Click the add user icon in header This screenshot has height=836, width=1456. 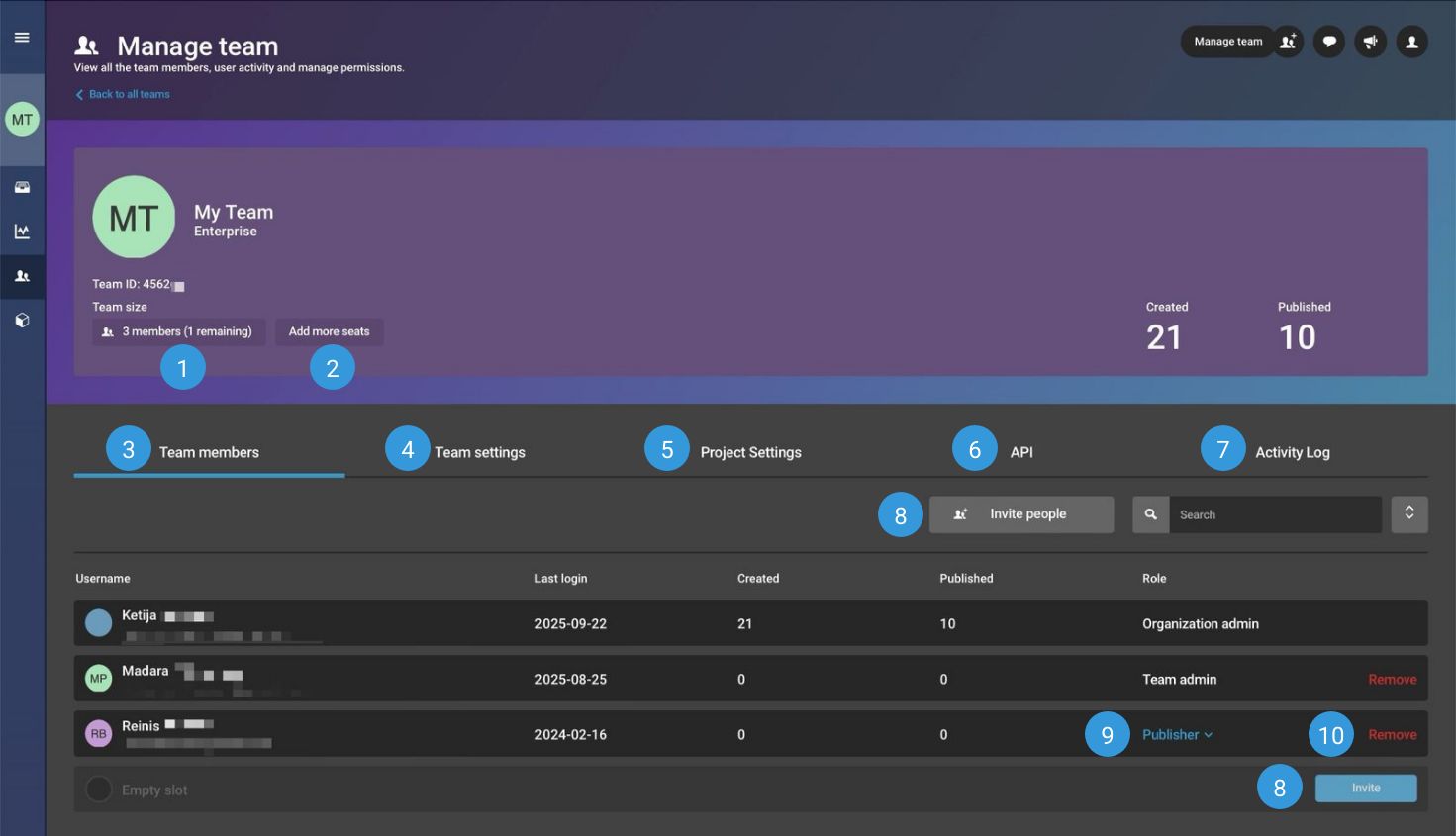point(1288,42)
